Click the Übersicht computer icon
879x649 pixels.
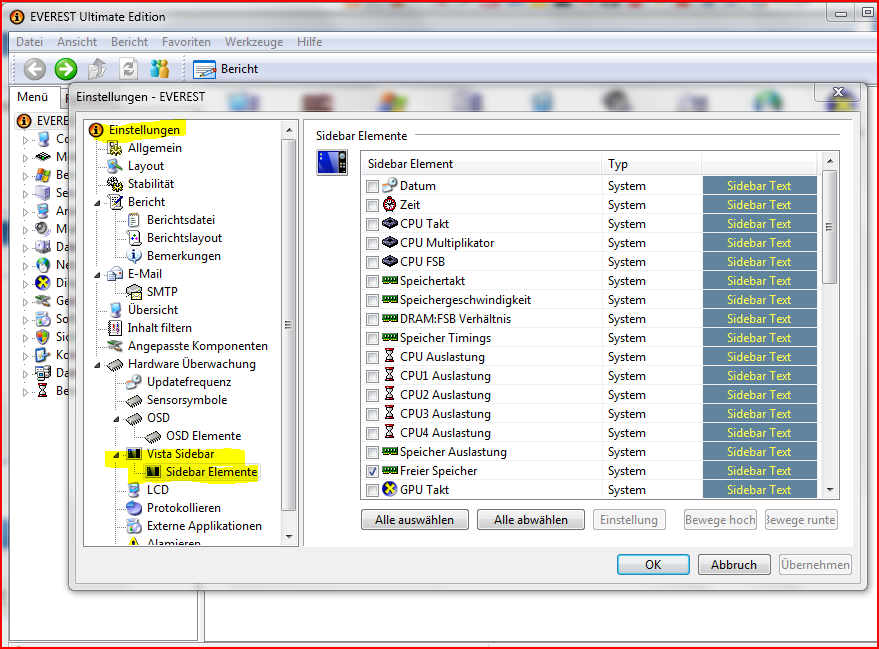(x=115, y=310)
